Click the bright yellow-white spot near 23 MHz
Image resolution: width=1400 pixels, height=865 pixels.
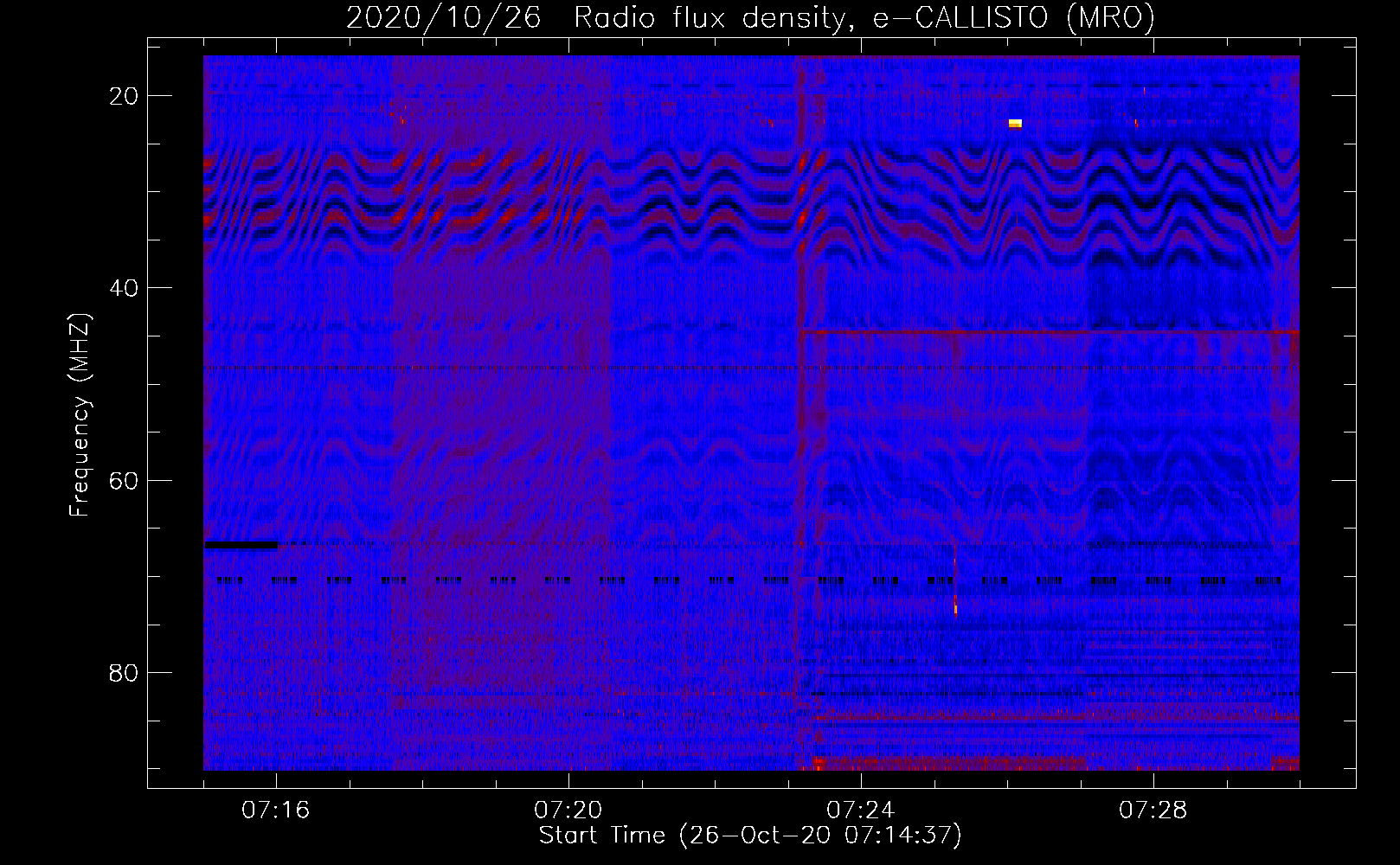pos(1015,124)
